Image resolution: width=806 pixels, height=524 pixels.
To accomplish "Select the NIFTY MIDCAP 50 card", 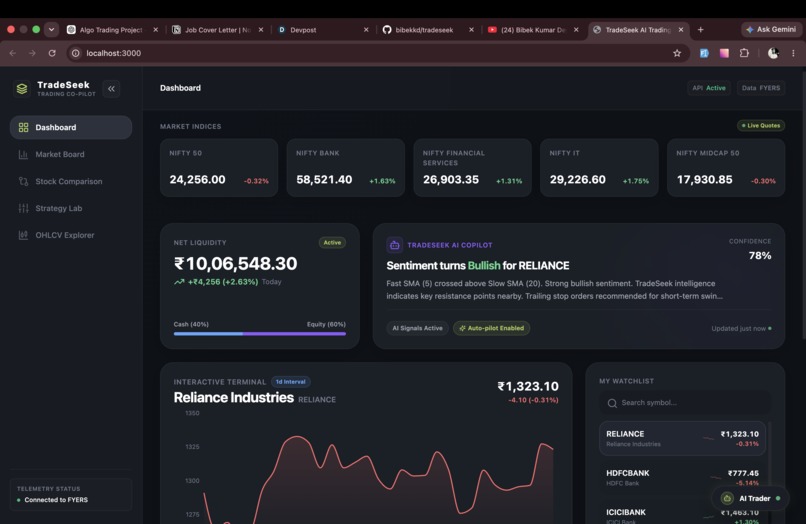I will 726,168.
